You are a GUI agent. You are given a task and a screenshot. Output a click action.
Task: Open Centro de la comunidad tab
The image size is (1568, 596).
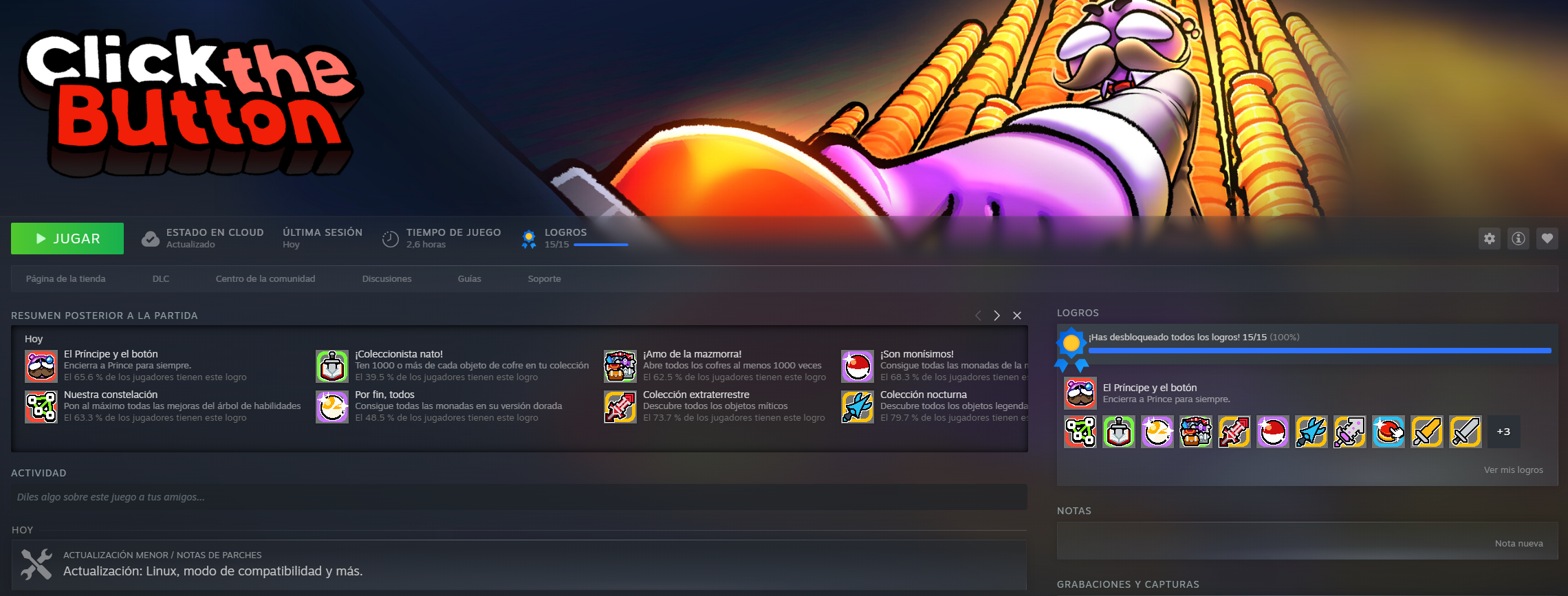(265, 278)
